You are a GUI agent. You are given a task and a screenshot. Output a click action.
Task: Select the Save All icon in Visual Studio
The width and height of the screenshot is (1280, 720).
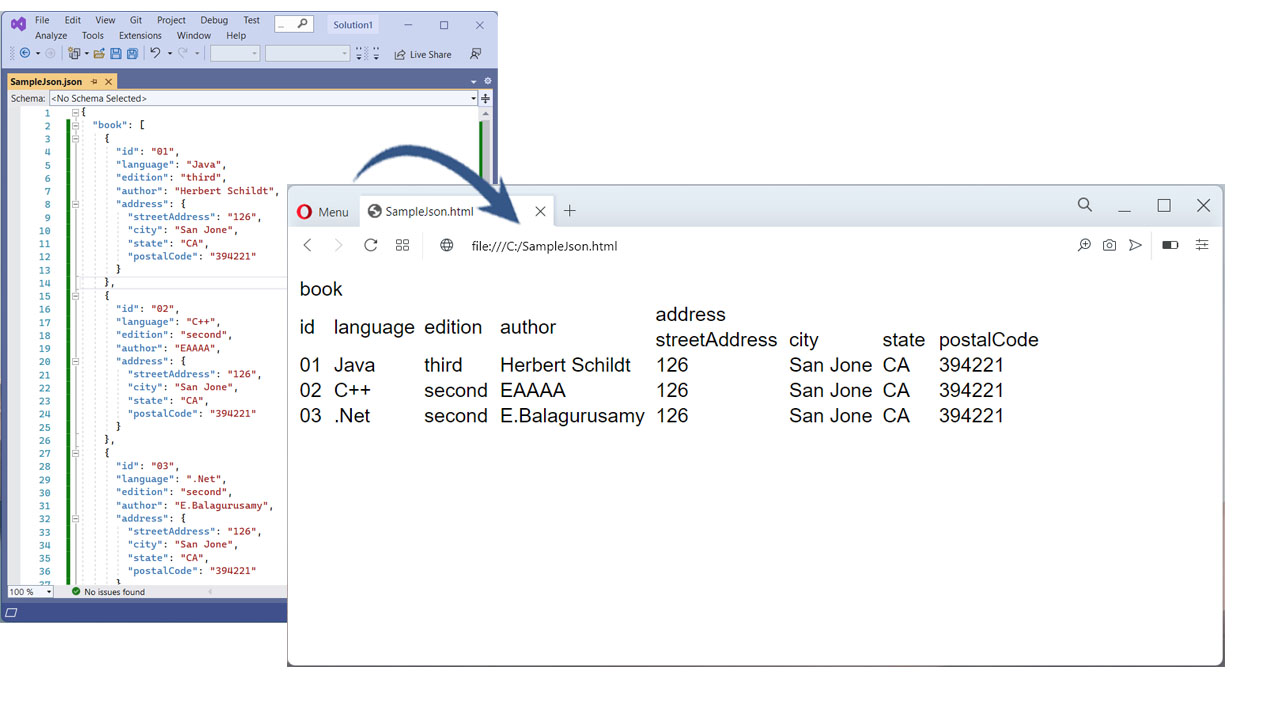coord(132,52)
